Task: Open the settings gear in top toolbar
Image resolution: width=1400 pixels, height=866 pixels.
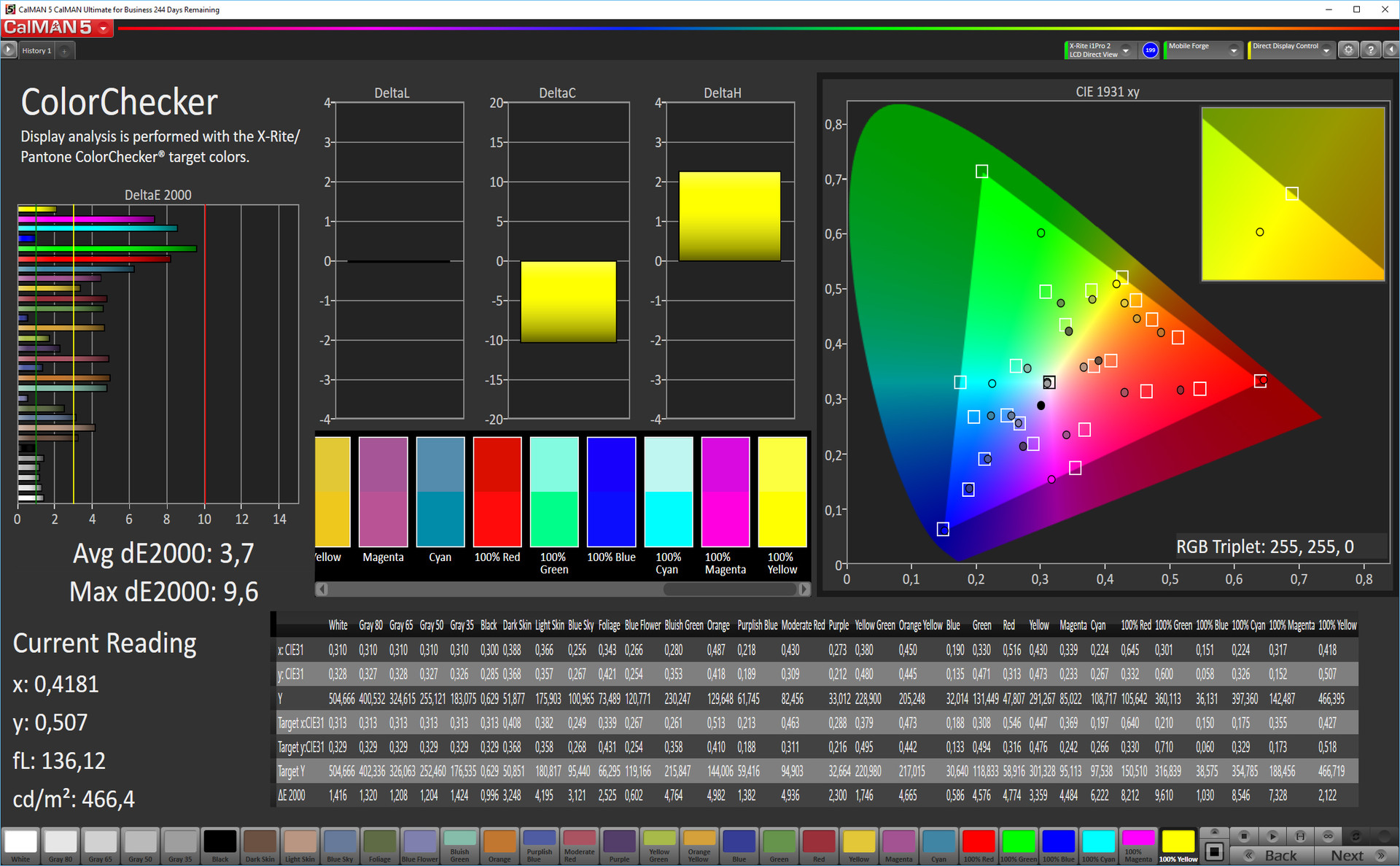Action: click(1349, 50)
